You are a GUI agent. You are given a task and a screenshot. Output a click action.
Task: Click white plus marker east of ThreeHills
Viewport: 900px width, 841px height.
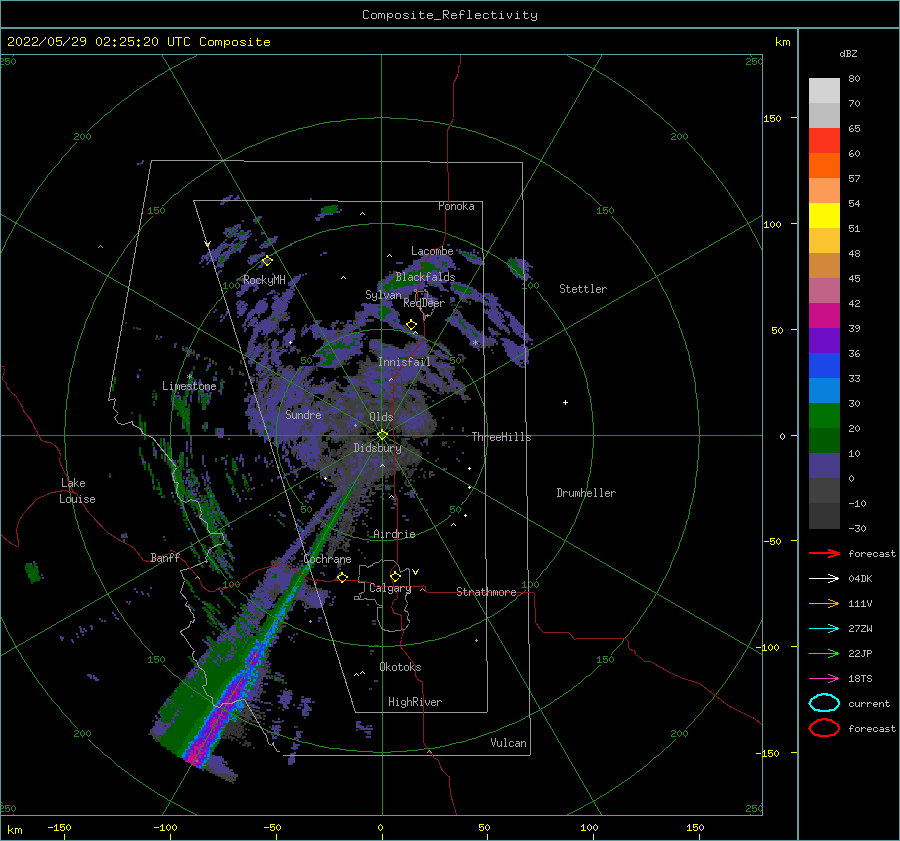565,402
